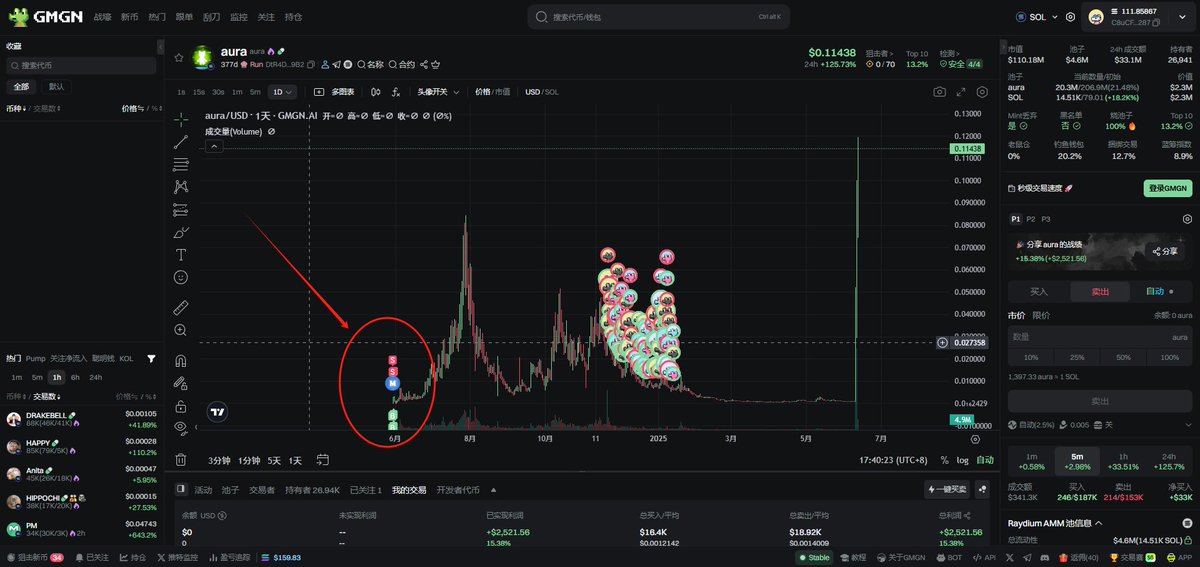Select the ruler measure tool
This screenshot has width=1200, height=567.
click(x=181, y=307)
